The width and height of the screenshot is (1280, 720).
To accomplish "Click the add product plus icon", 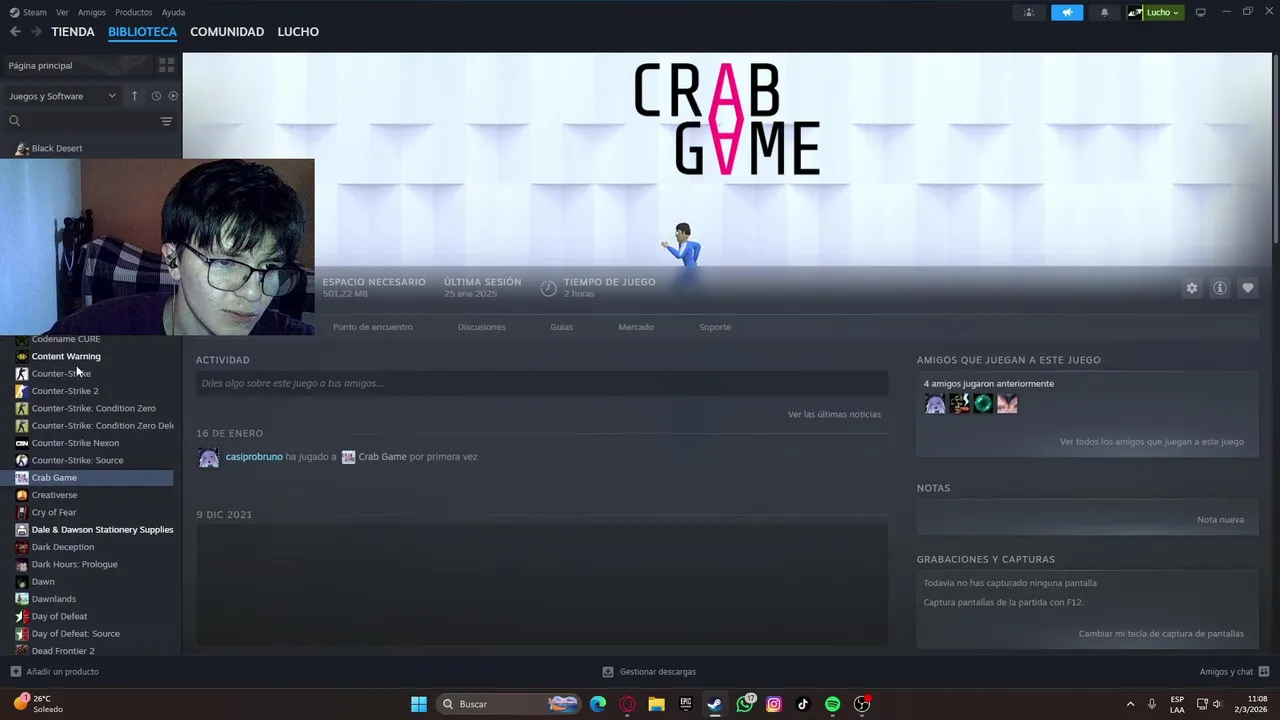I will pos(15,672).
